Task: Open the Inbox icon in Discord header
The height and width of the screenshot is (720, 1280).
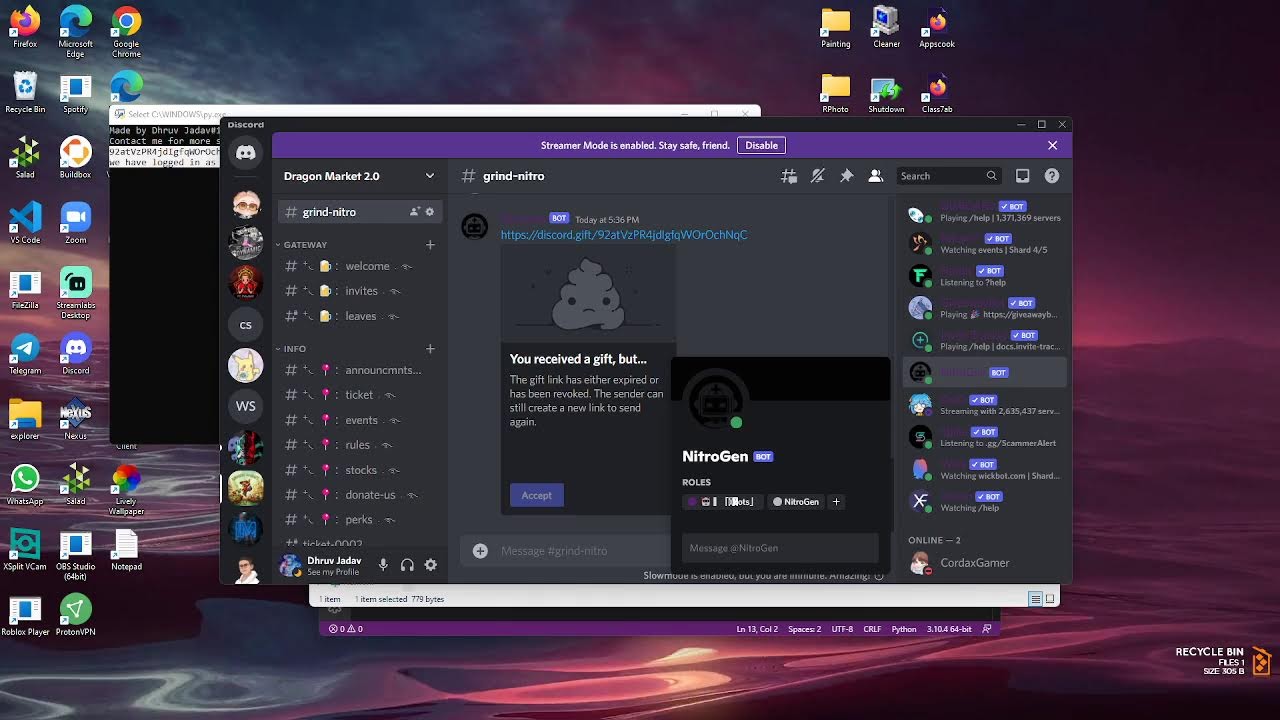Action: (x=1022, y=176)
